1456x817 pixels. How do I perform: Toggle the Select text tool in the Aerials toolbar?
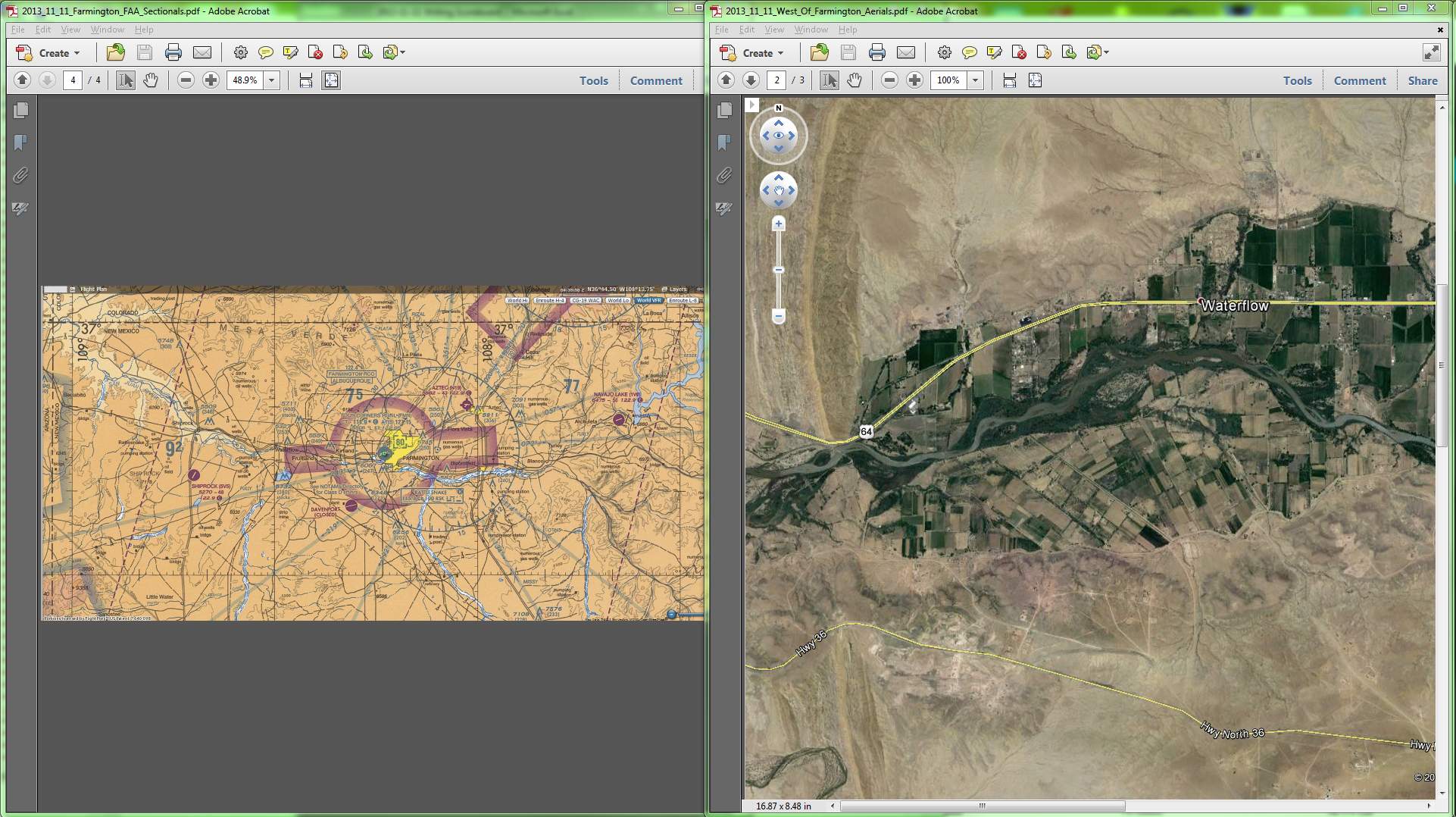coord(830,80)
